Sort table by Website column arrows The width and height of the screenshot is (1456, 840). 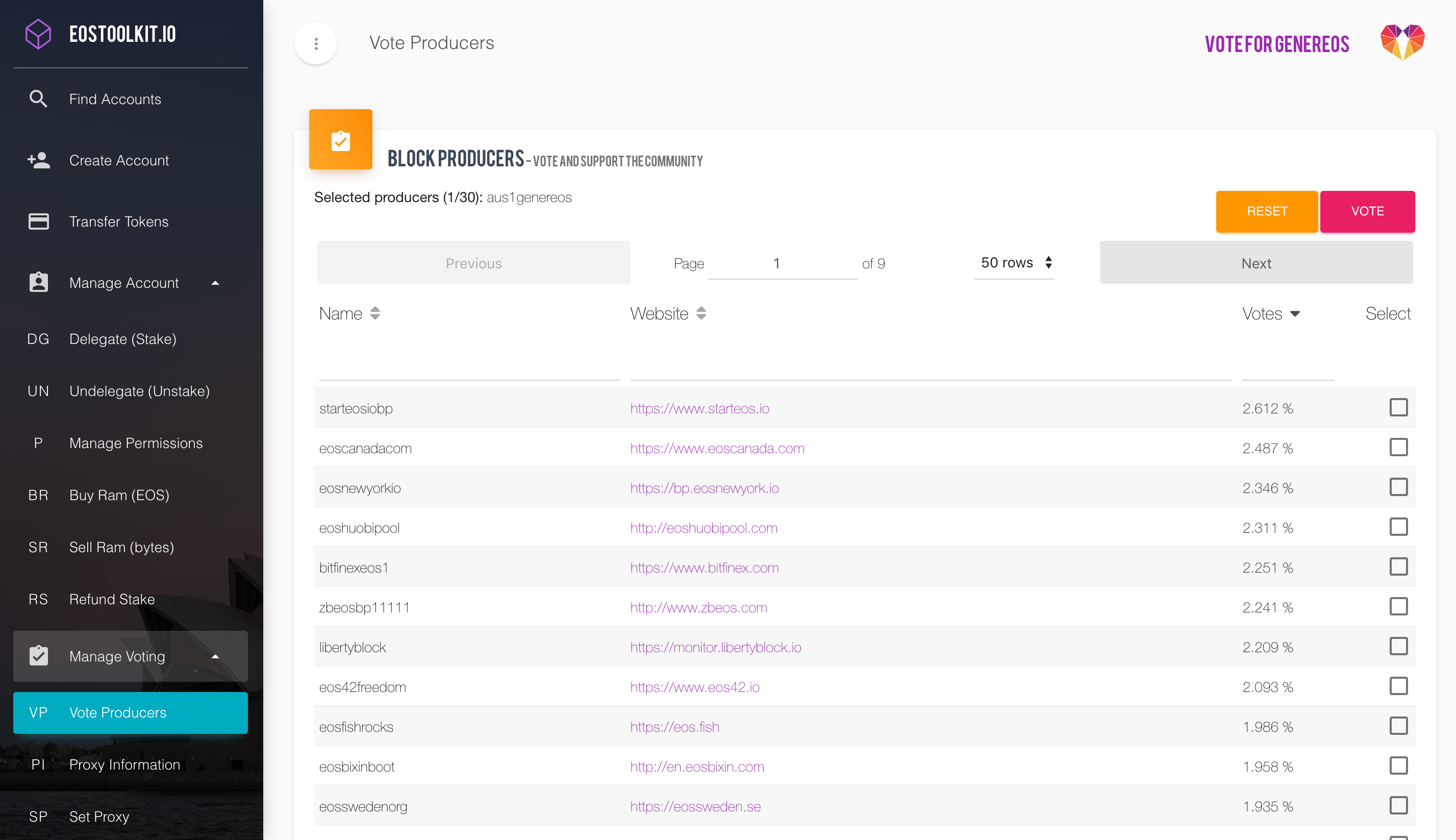click(x=700, y=313)
